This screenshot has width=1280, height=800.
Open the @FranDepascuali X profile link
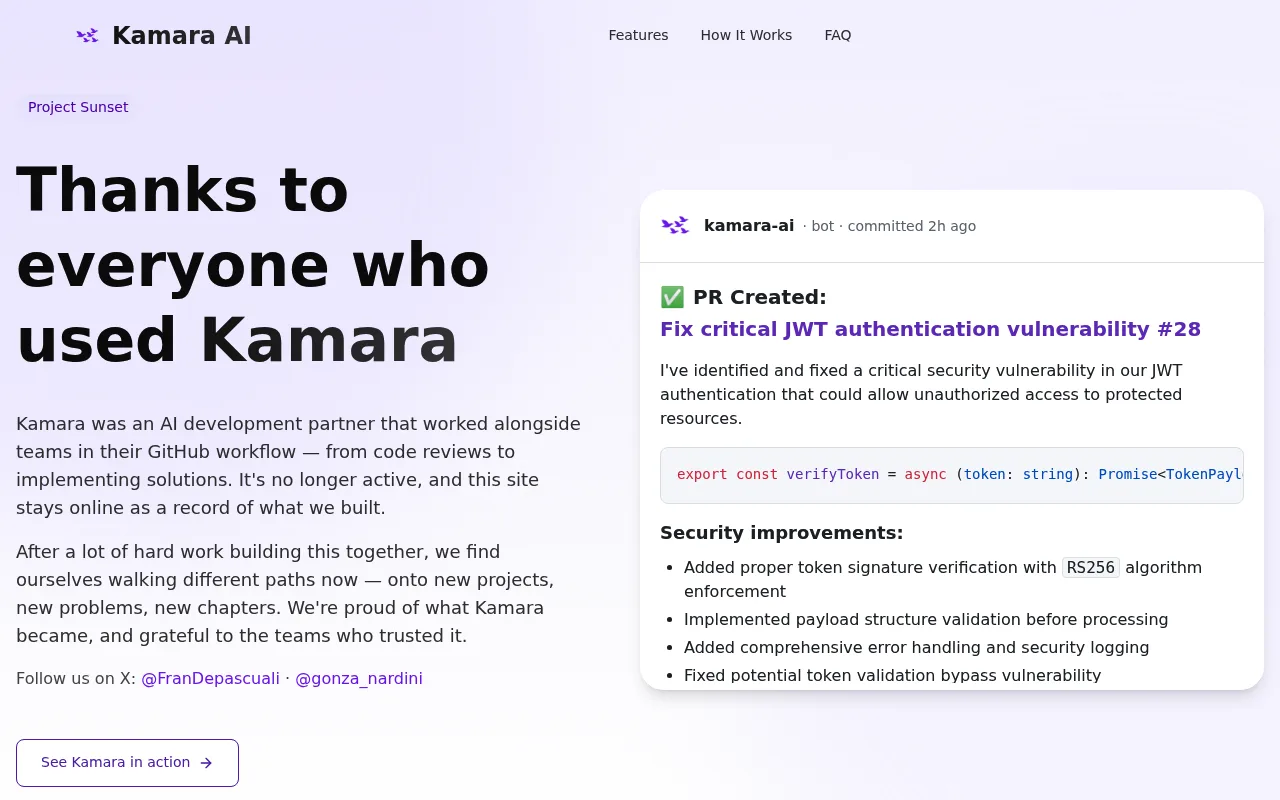pyautogui.click(x=210, y=678)
